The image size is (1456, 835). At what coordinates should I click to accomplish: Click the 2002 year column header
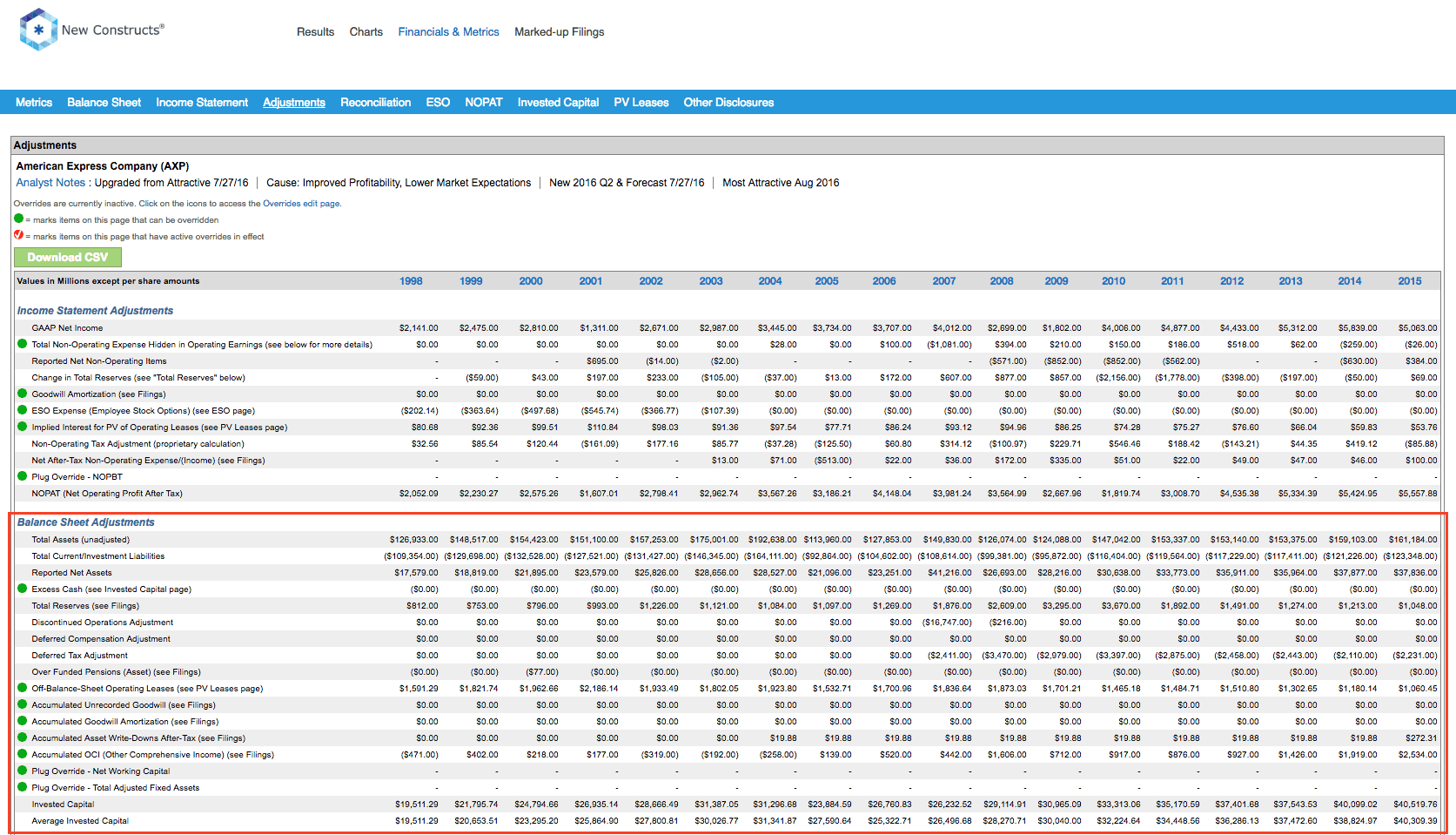651,281
